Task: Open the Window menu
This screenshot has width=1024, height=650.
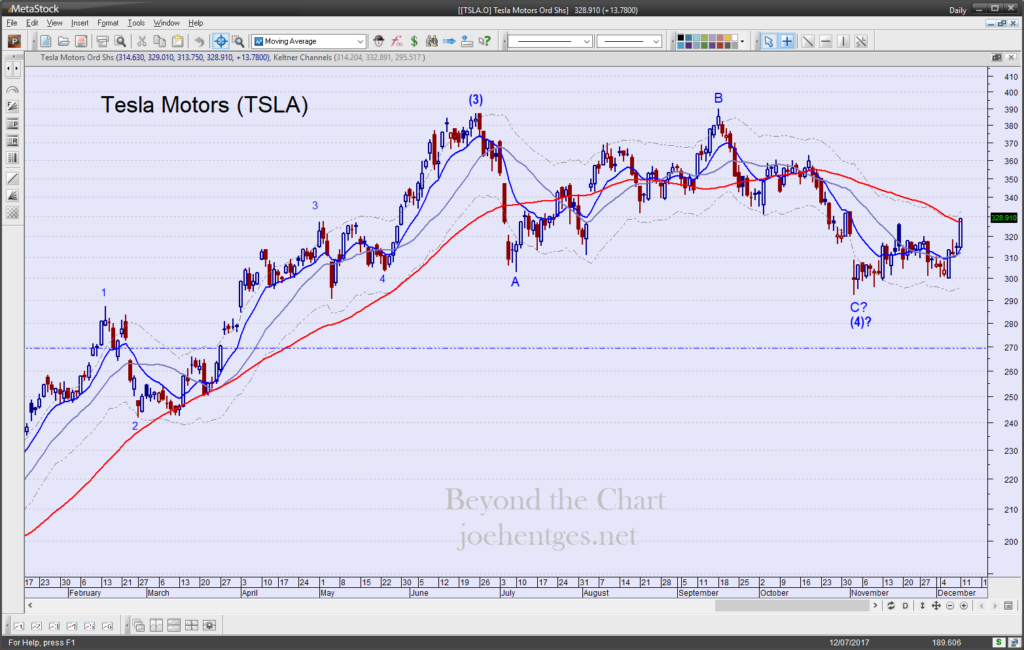Action: coord(167,23)
